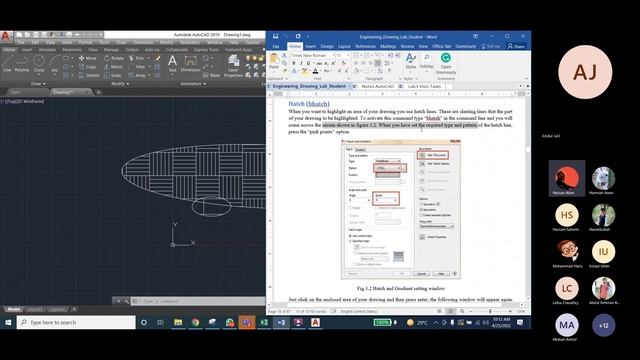Select the Text tool in Annotation panel

[x=173, y=64]
